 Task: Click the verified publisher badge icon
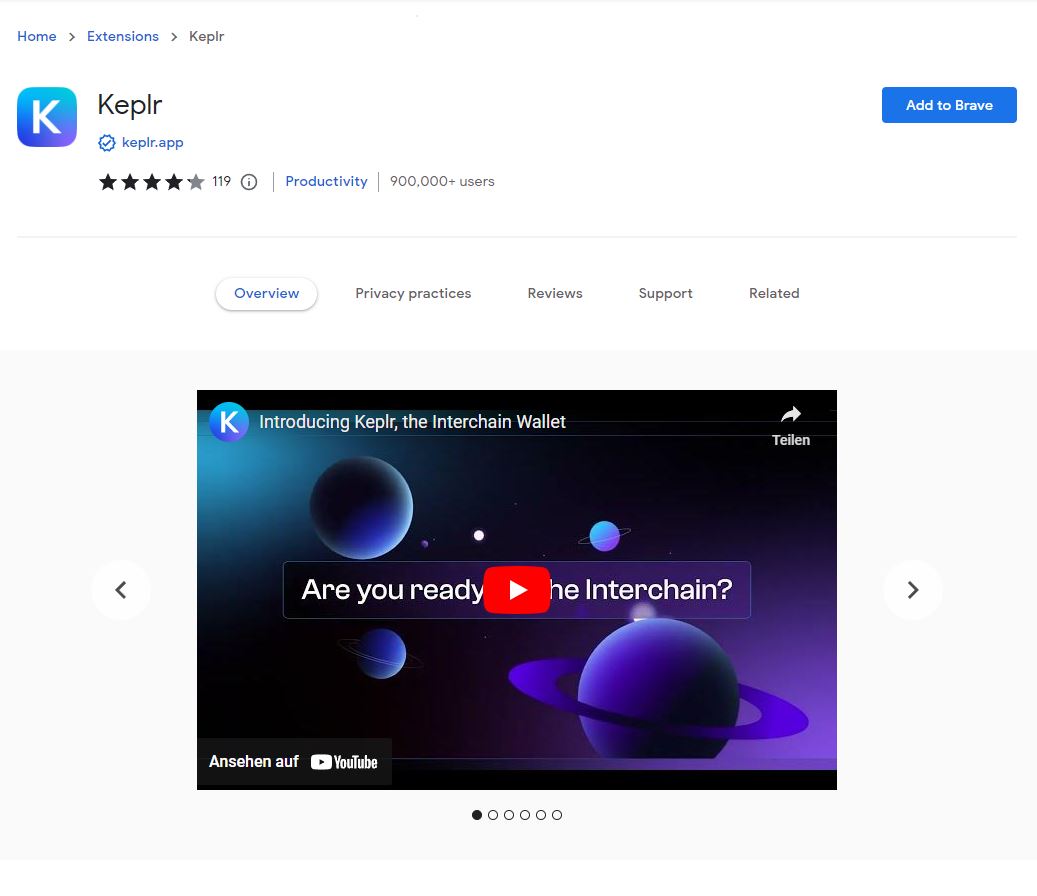point(106,143)
